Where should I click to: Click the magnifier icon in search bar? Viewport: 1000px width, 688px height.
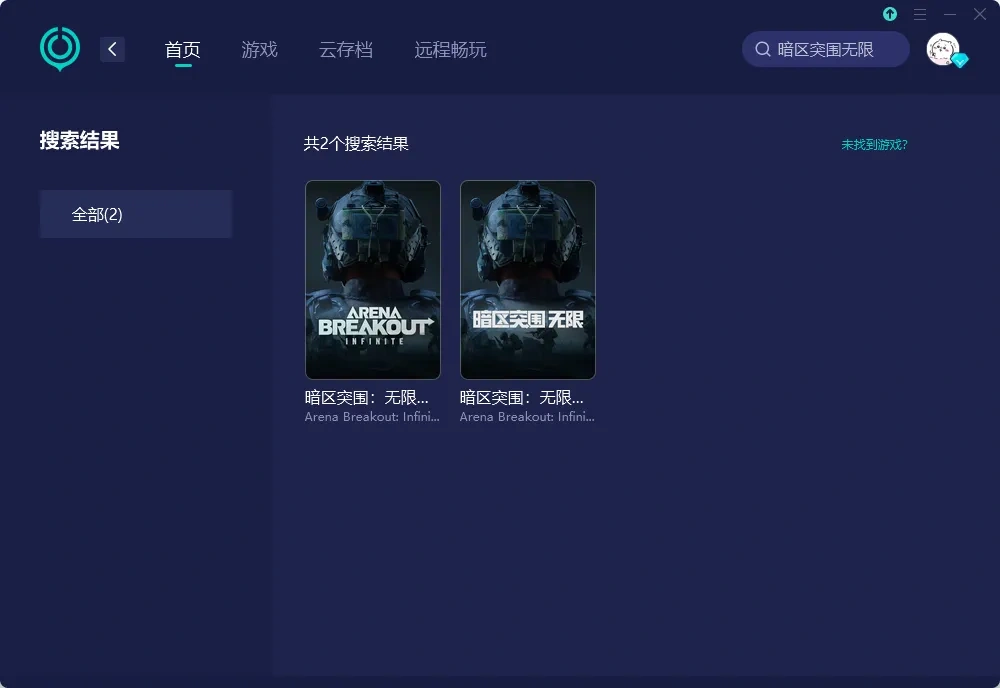[762, 48]
